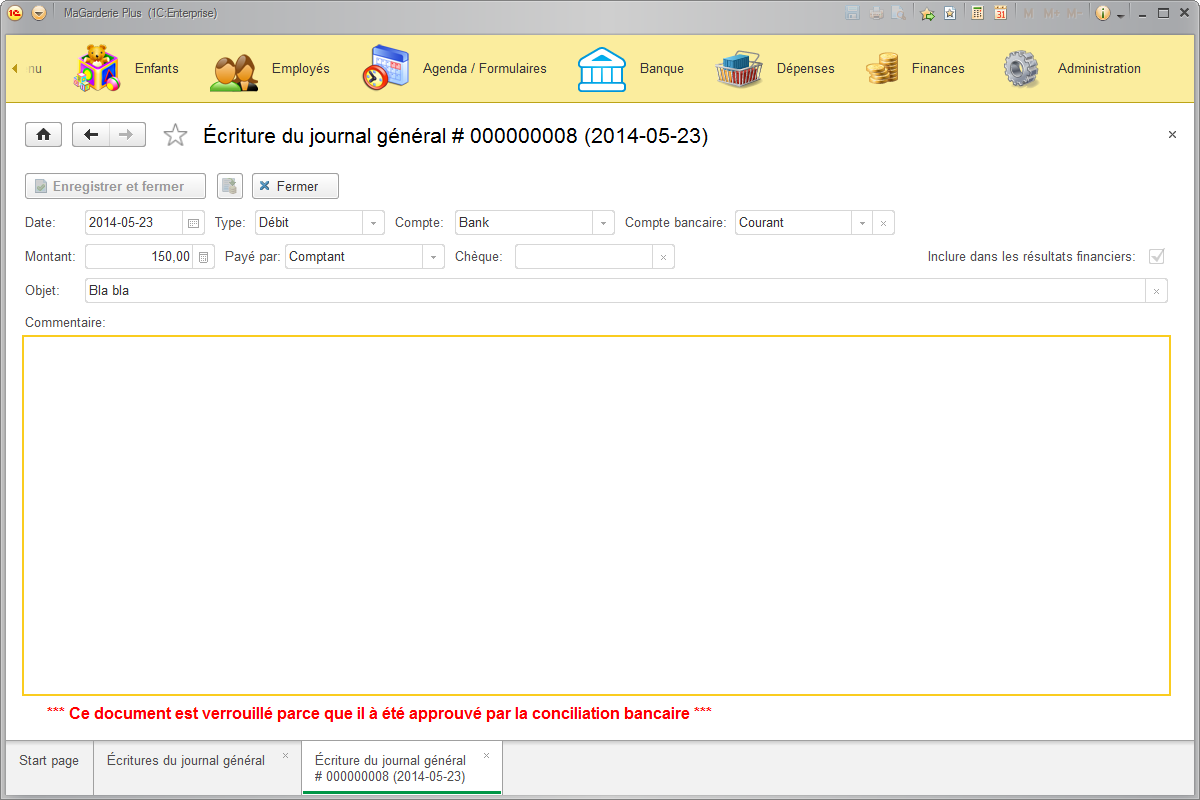Switch to the Start page tab
Image resolution: width=1200 pixels, height=800 pixels.
(x=47, y=760)
